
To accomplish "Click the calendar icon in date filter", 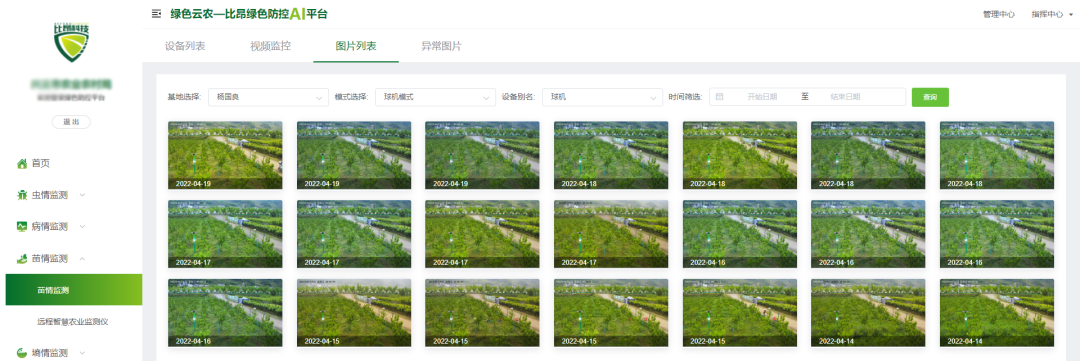I will (x=719, y=97).
